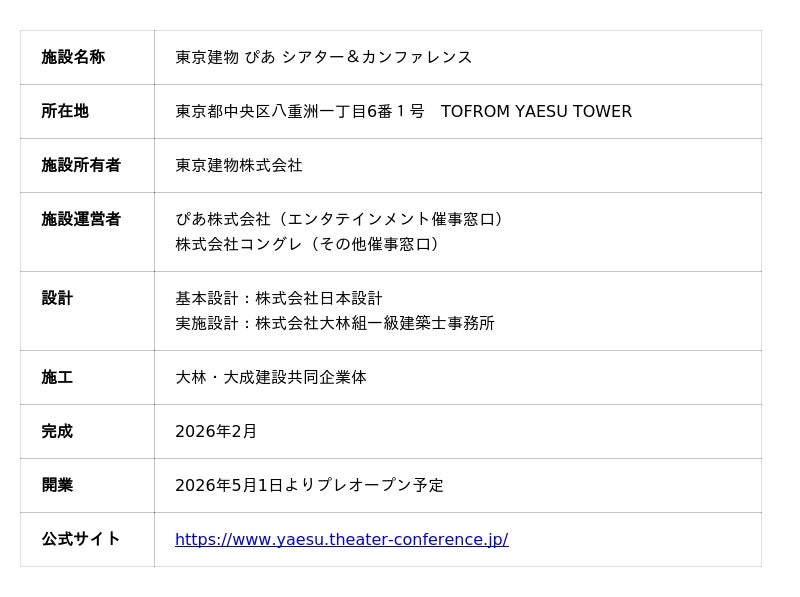Click the 施設所有者 label cell

coord(81,165)
